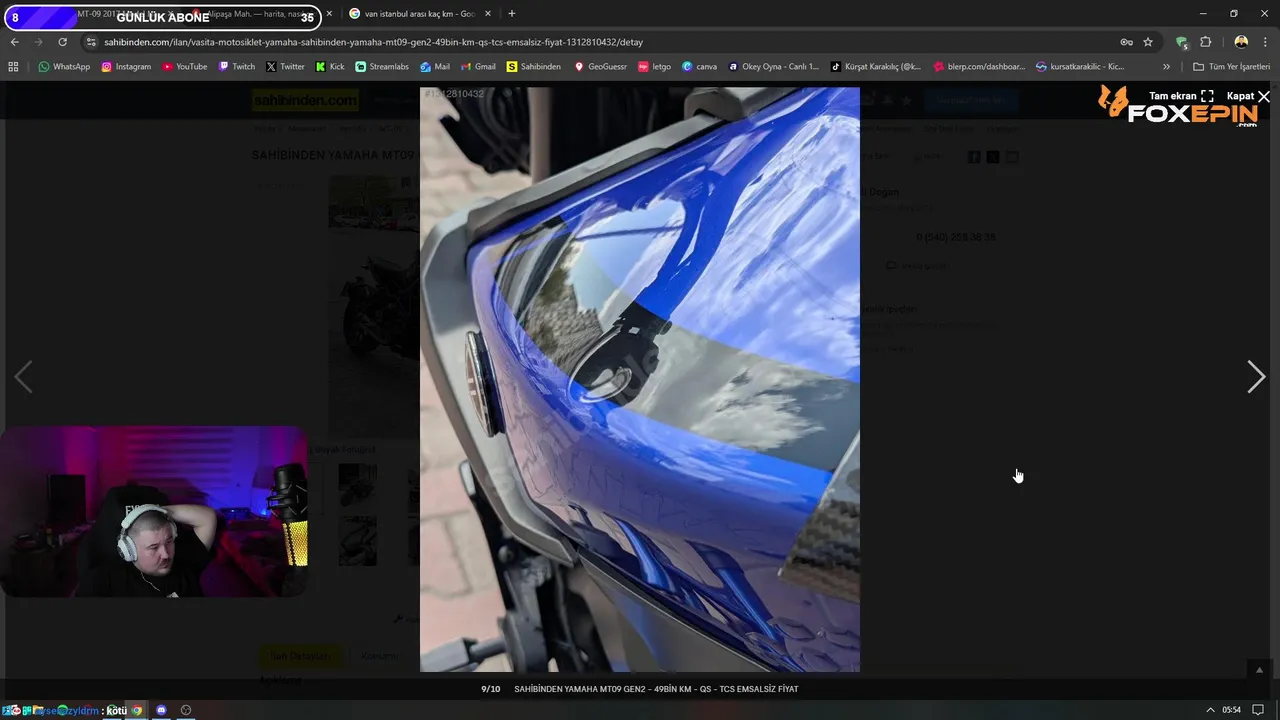Open the WhatsApp bookmark
The width and height of the screenshot is (1280, 720).
coord(64,66)
